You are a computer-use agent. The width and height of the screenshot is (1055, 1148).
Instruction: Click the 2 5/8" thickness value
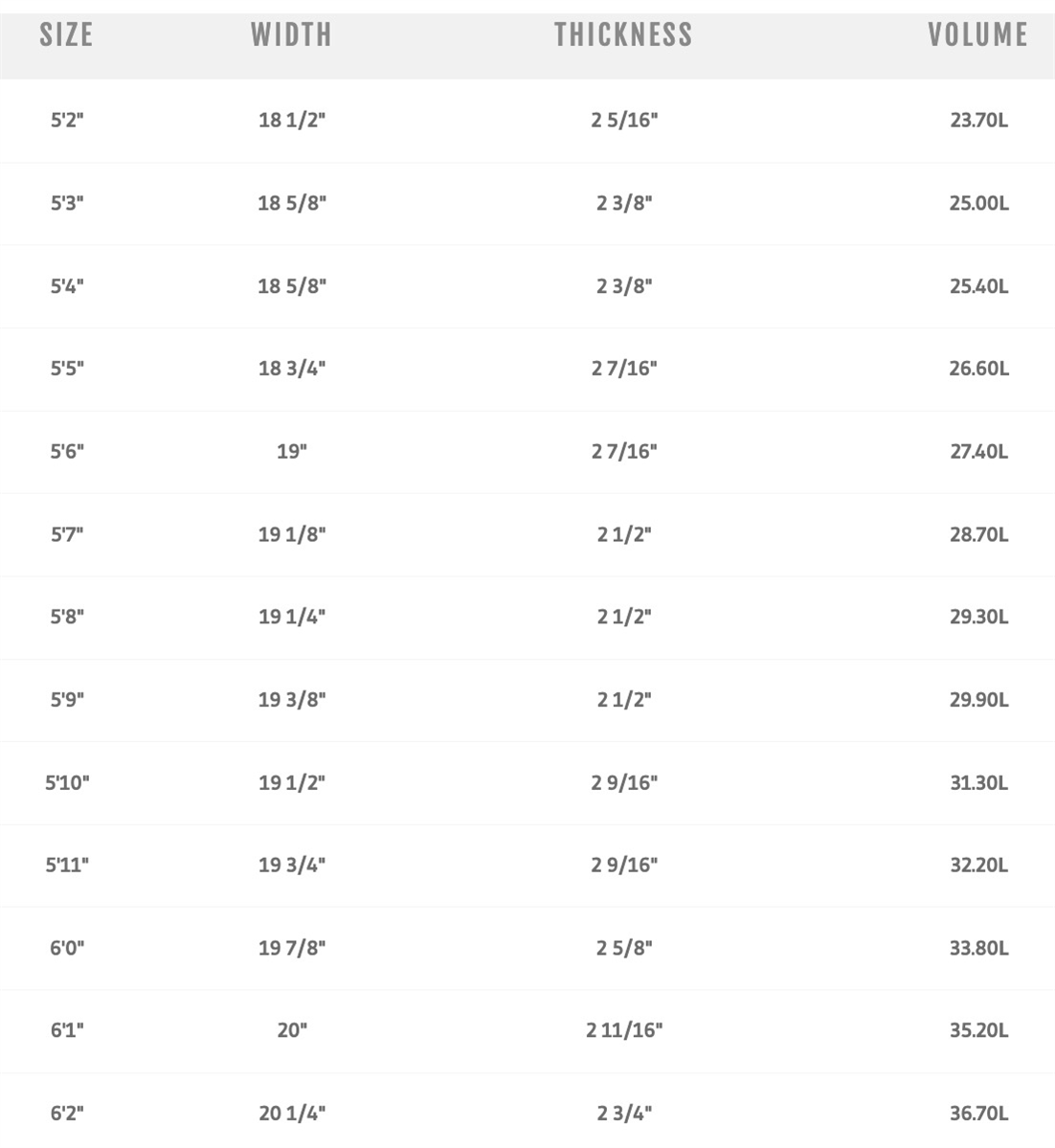(624, 948)
